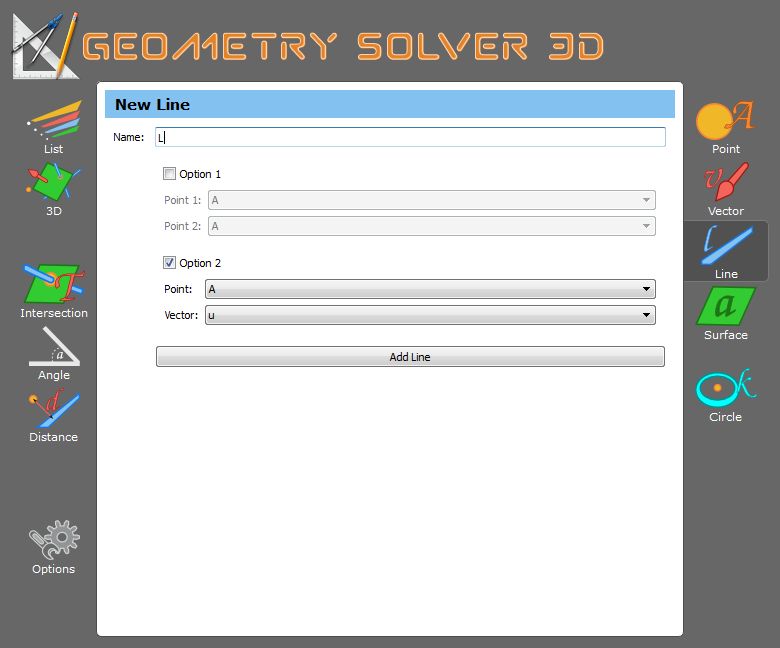Viewport: 780px width, 648px height.
Task: Expand the Point dropdown under Option 2
Action: 430,289
